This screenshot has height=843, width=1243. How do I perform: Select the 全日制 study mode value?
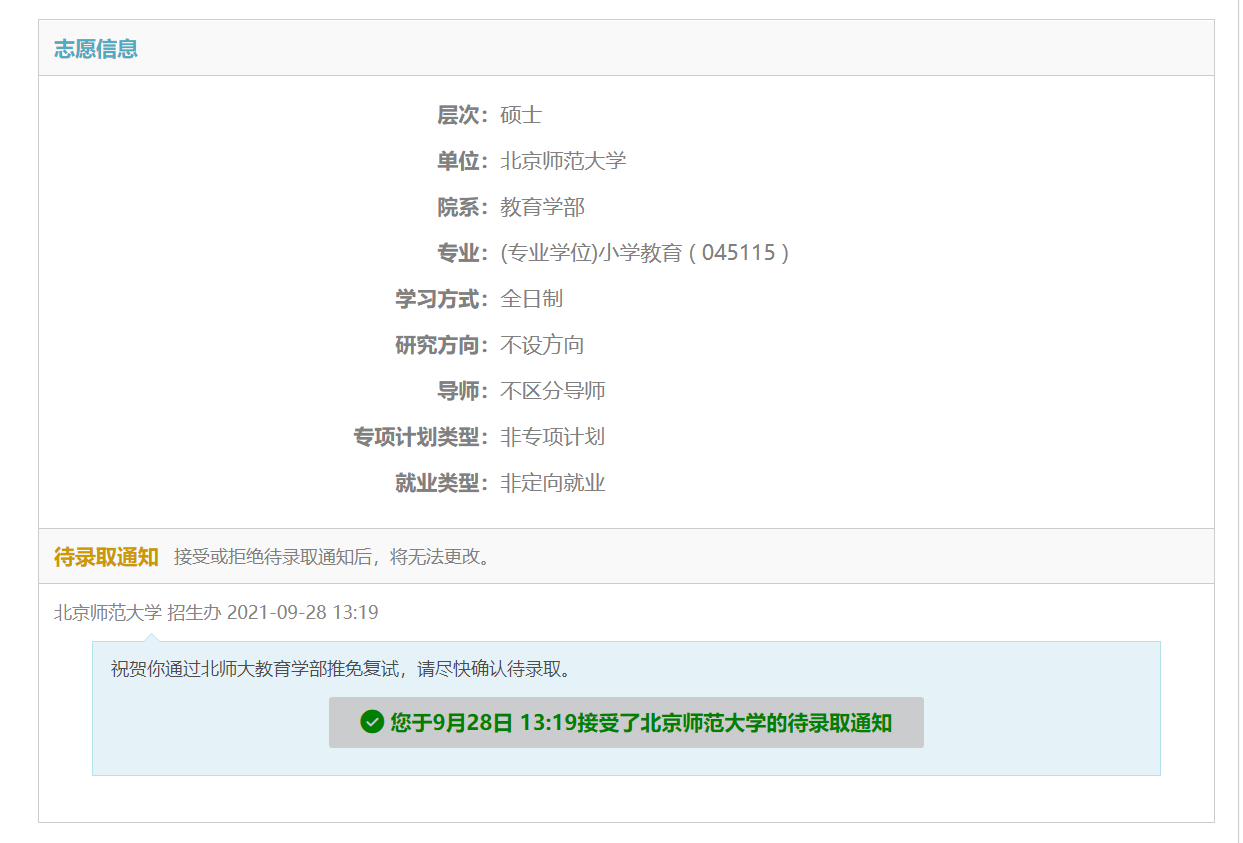click(531, 299)
